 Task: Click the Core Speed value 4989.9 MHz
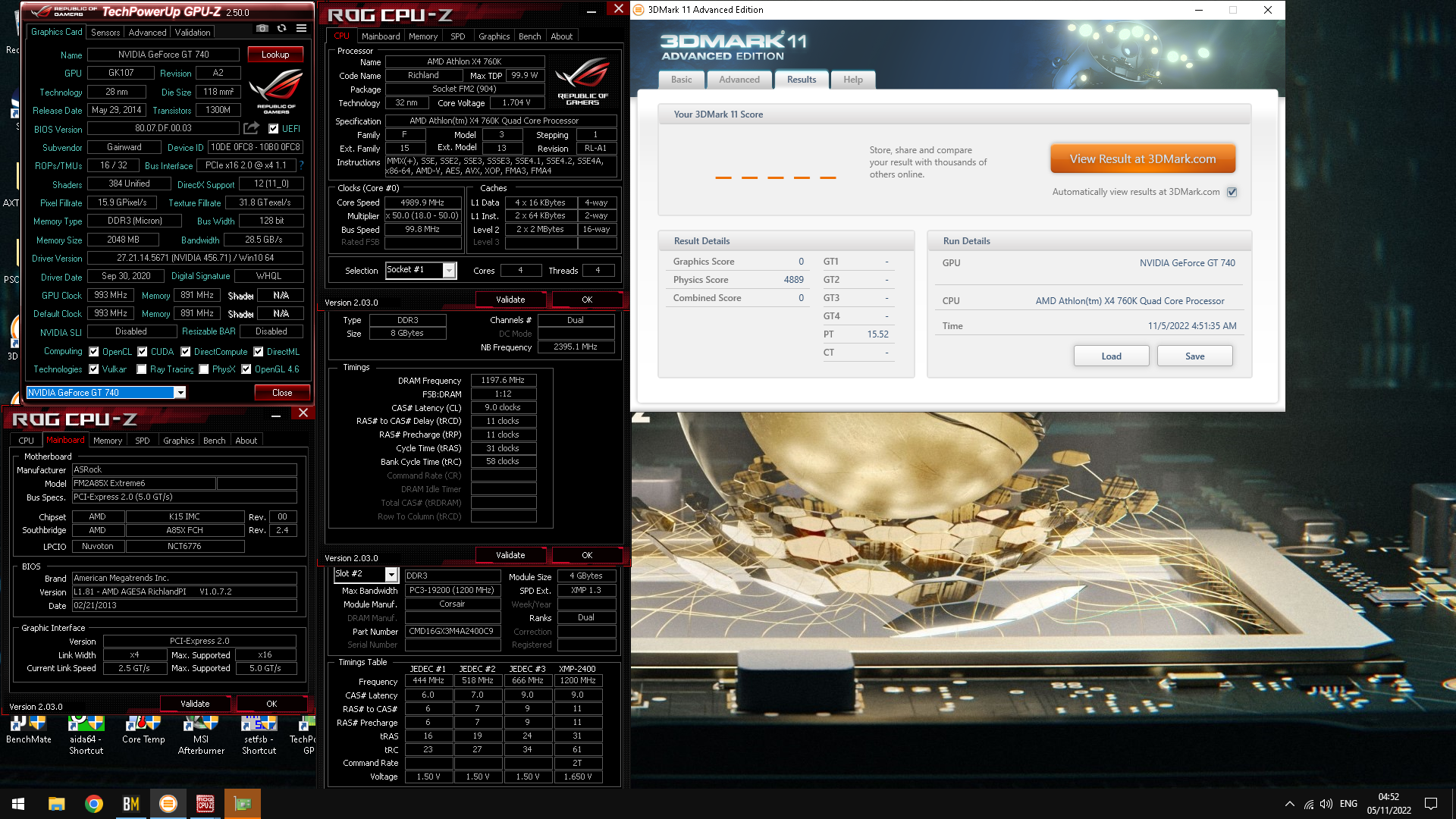423,202
